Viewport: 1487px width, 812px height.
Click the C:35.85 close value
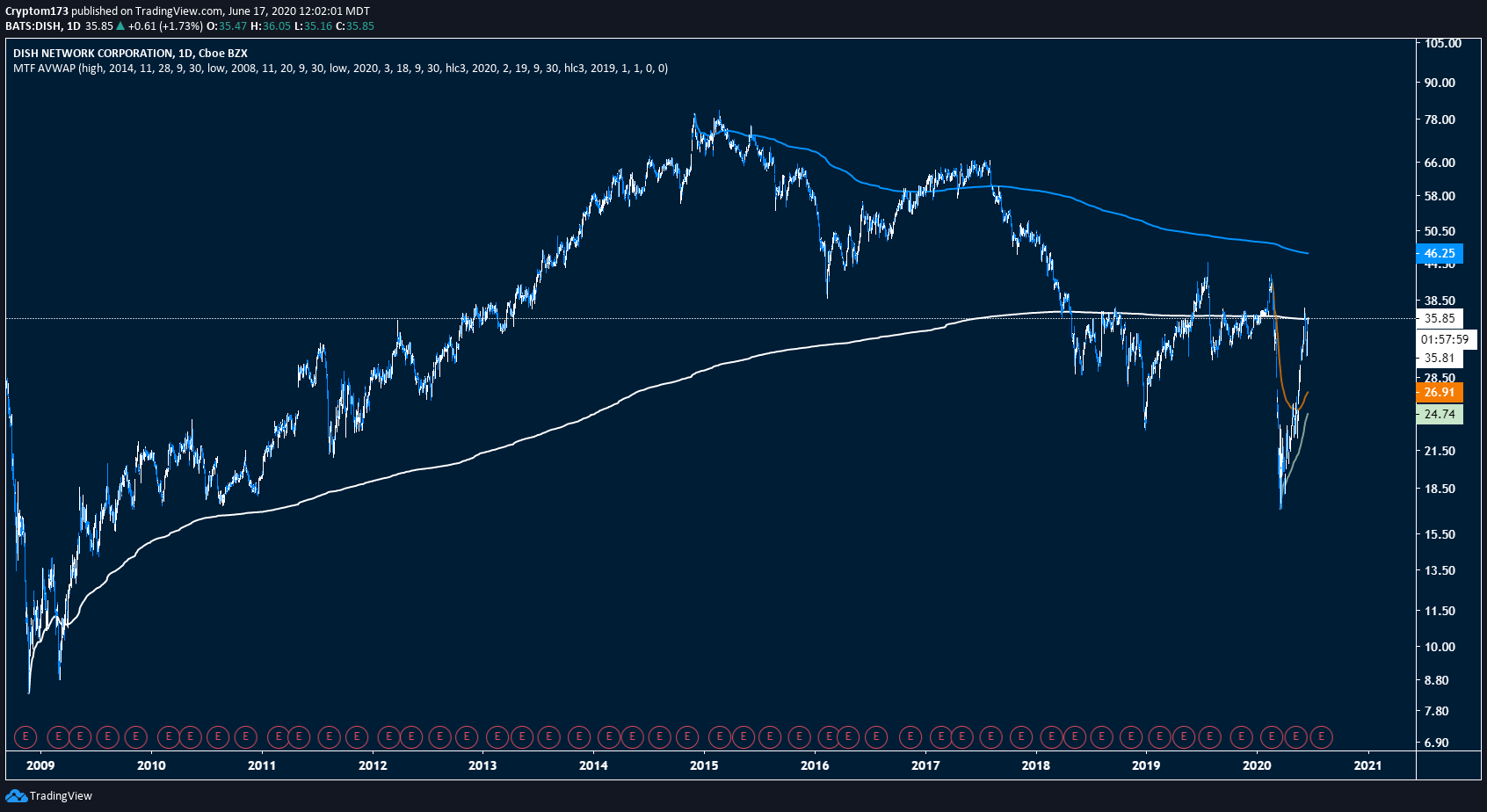(x=355, y=25)
